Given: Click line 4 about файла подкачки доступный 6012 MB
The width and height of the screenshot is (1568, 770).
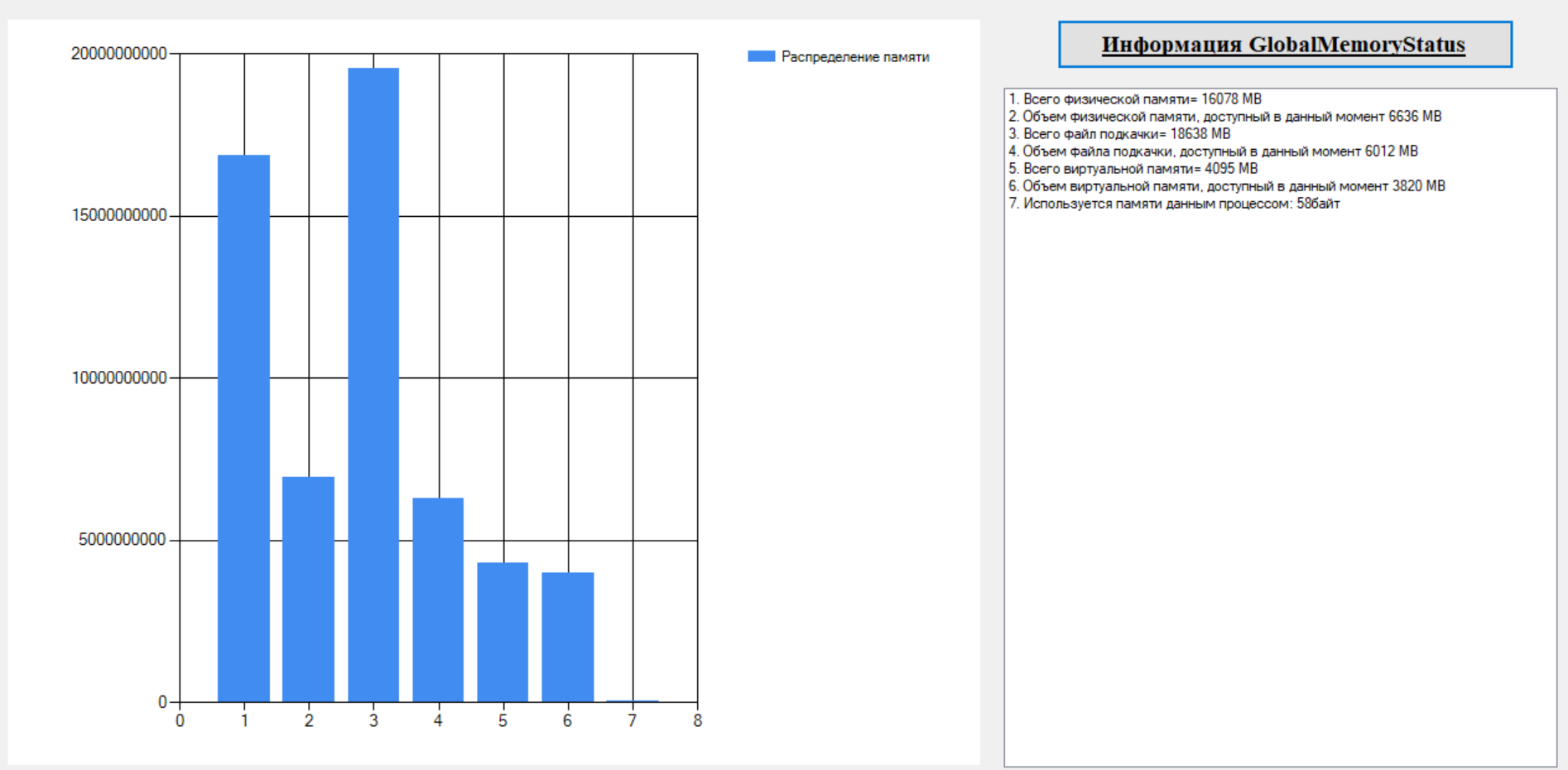Looking at the screenshot, I should click(x=1213, y=152).
